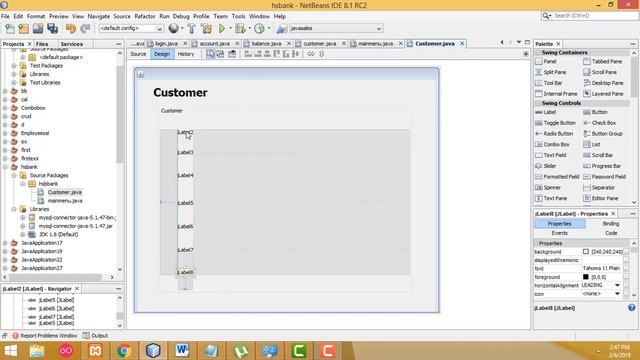640x360 pixels.
Task: Click the Events button in the Properties panel
Action: pyautogui.click(x=559, y=233)
